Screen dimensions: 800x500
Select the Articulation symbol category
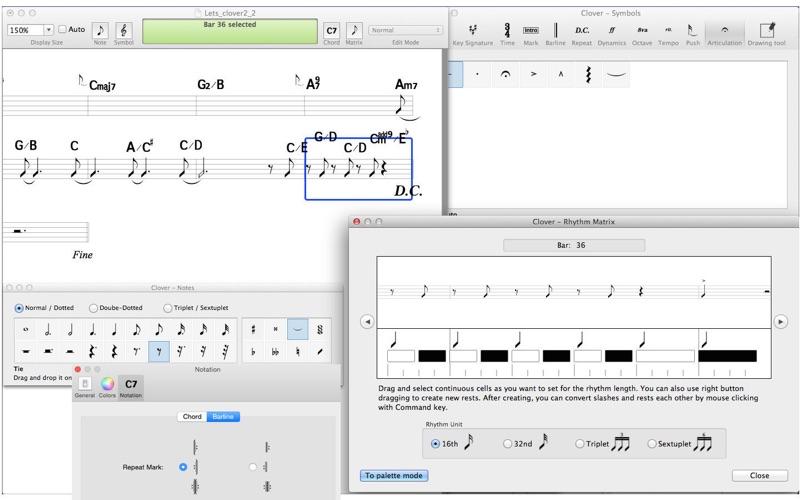pos(724,35)
